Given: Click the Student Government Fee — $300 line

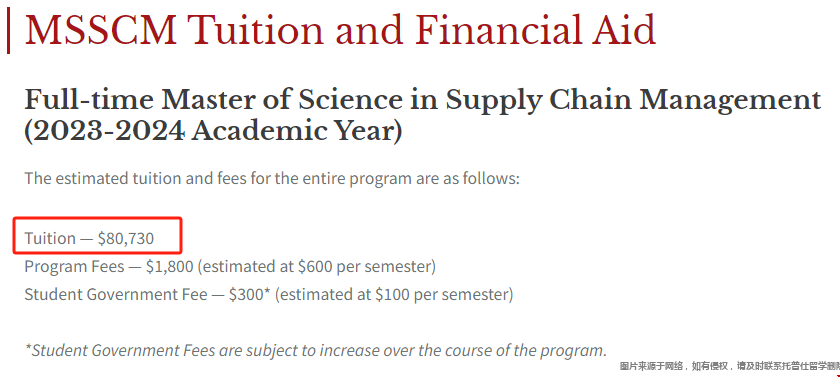Looking at the screenshot, I should 269,295.
